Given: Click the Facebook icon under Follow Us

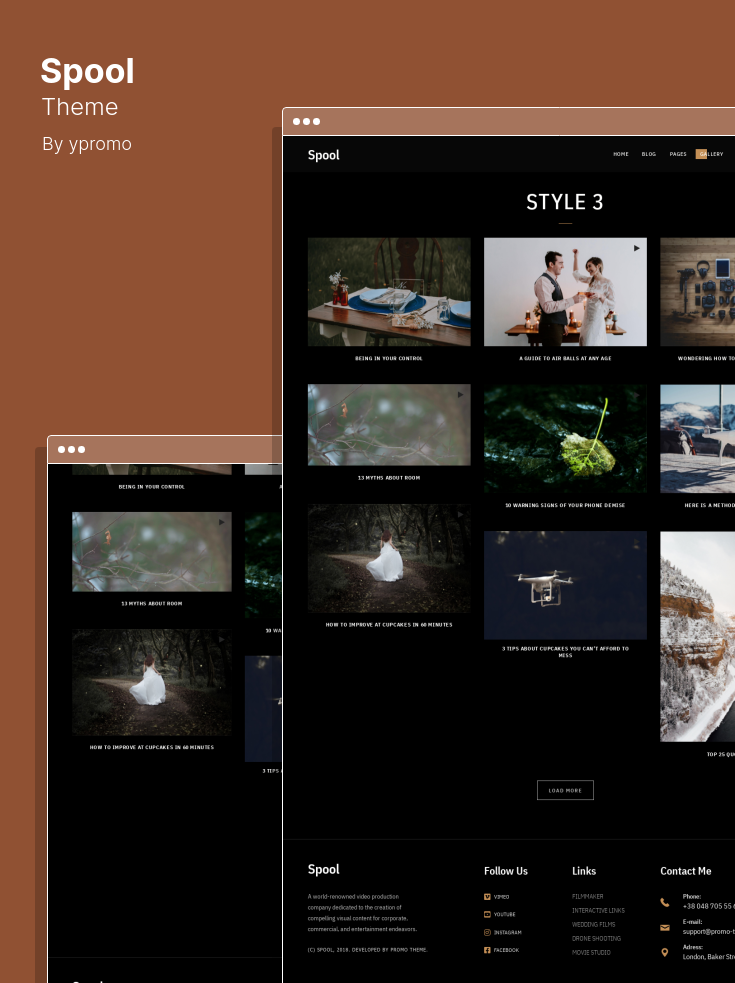Looking at the screenshot, I should click(487, 950).
